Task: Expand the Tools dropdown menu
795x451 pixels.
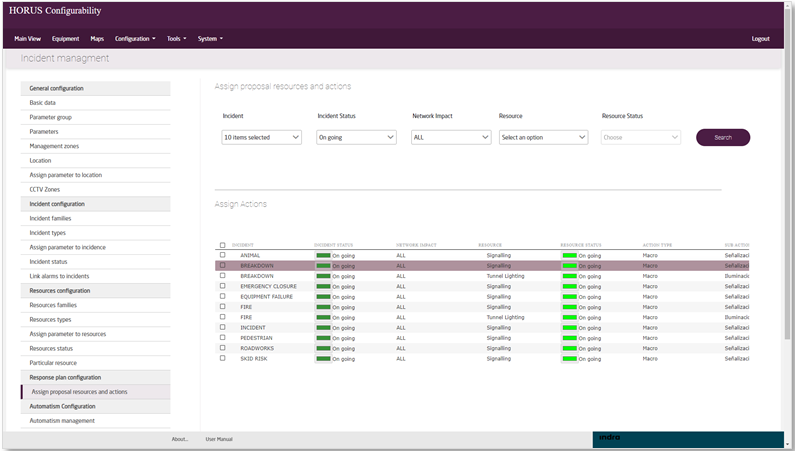Action: 176,39
